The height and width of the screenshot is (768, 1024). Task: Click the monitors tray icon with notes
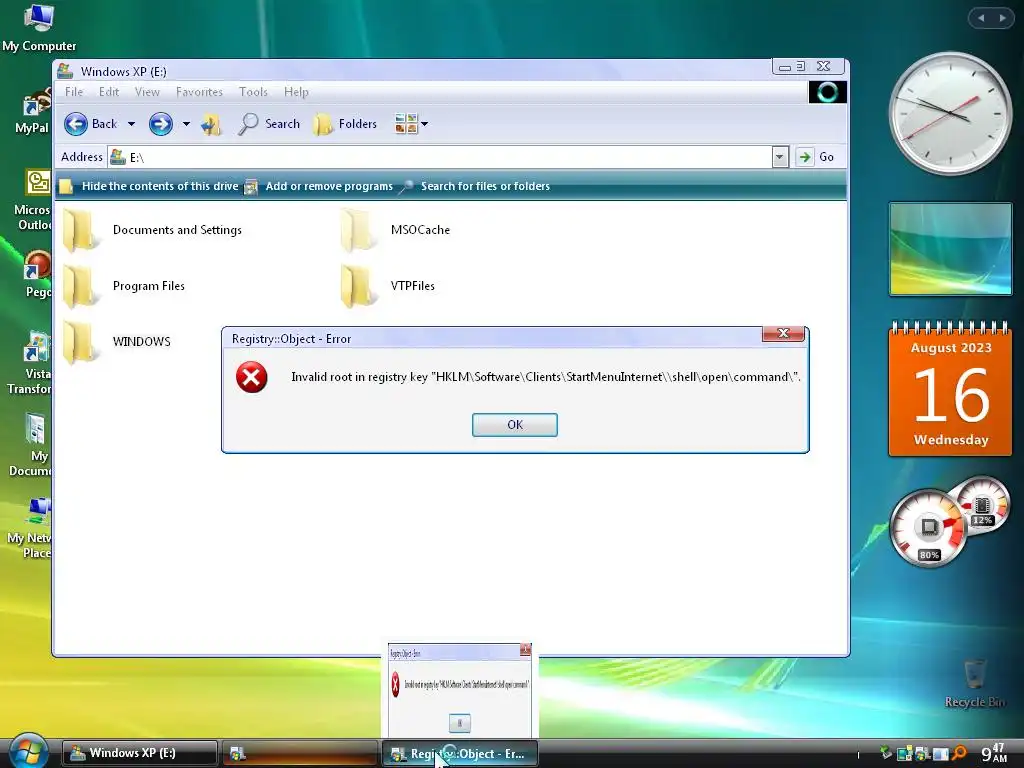tap(904, 754)
